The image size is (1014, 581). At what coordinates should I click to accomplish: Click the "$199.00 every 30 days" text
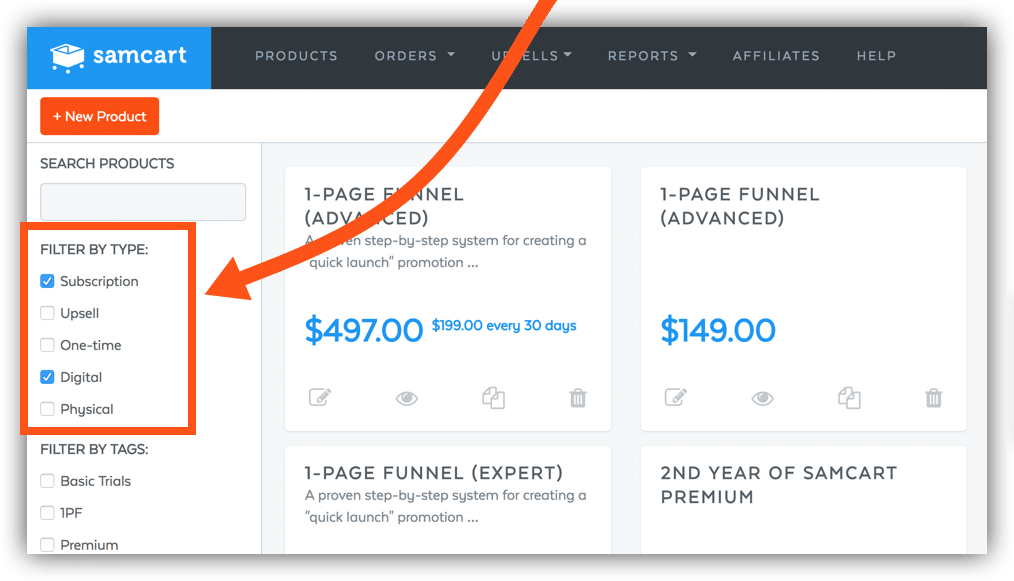(504, 325)
